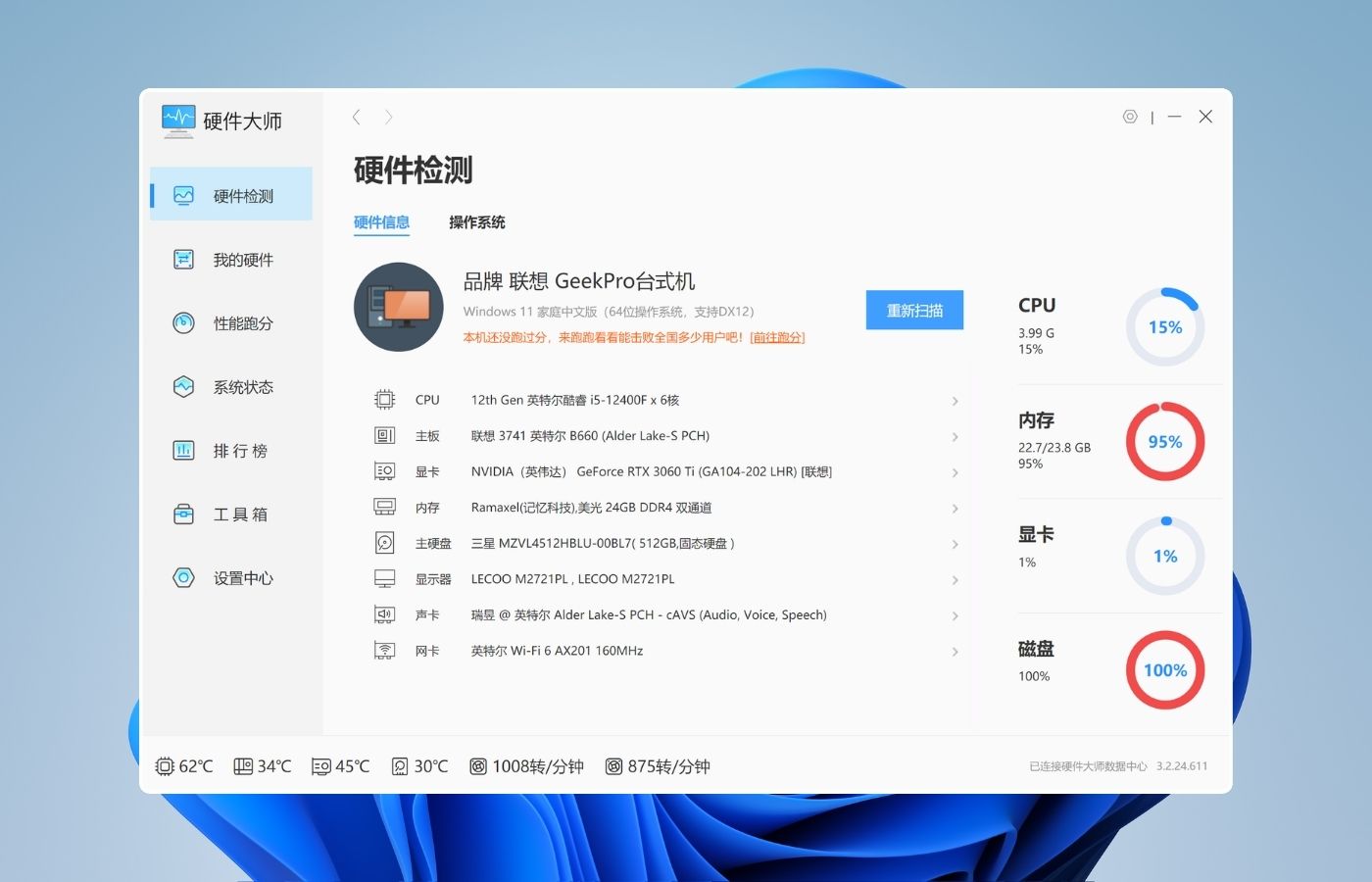This screenshot has height=882, width=1372.
Task: Select 我的硬件 in the sidebar
Action: click(x=231, y=259)
